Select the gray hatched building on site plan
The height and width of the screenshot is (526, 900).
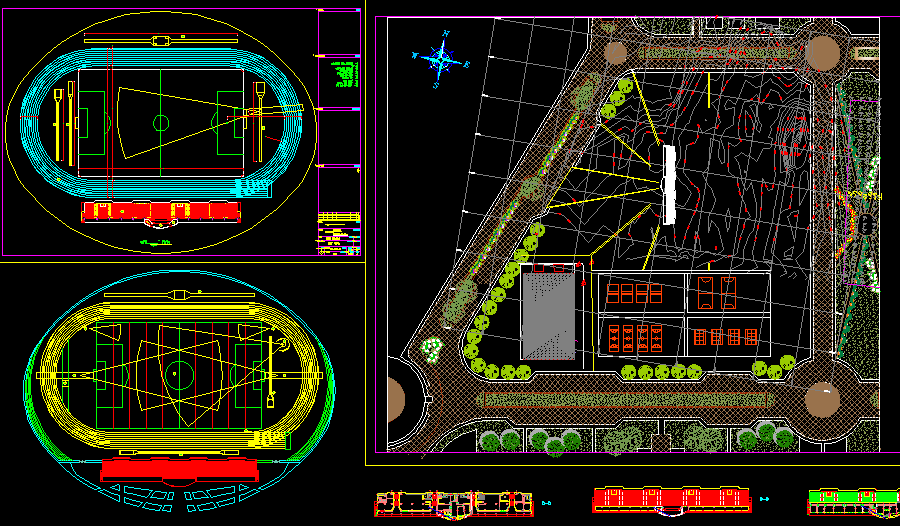pos(548,316)
